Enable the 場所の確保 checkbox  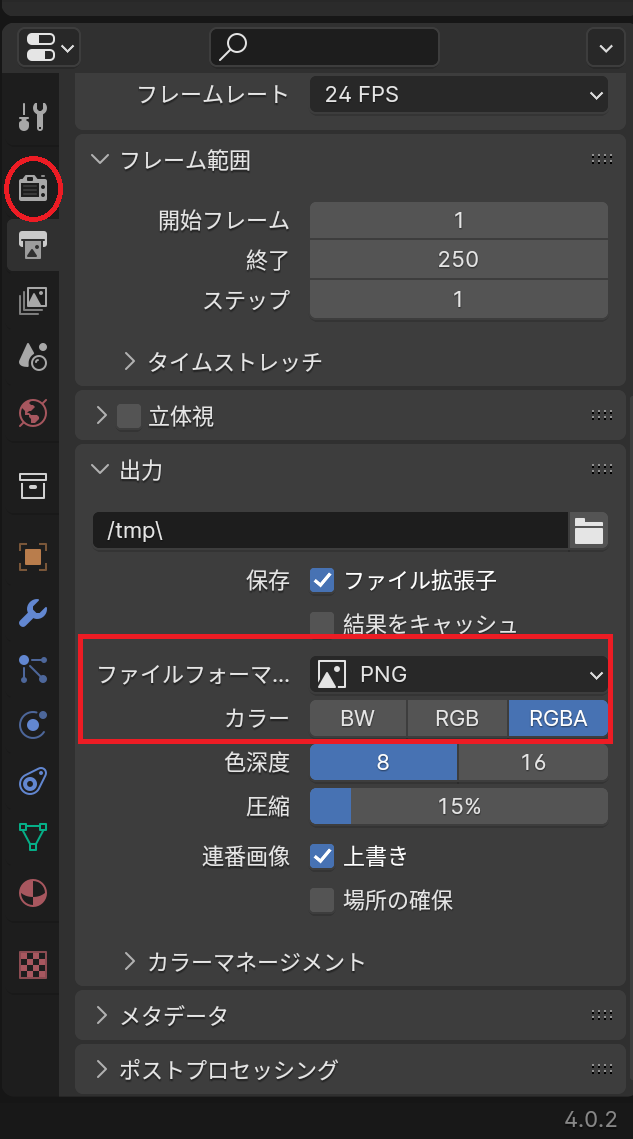(x=322, y=901)
